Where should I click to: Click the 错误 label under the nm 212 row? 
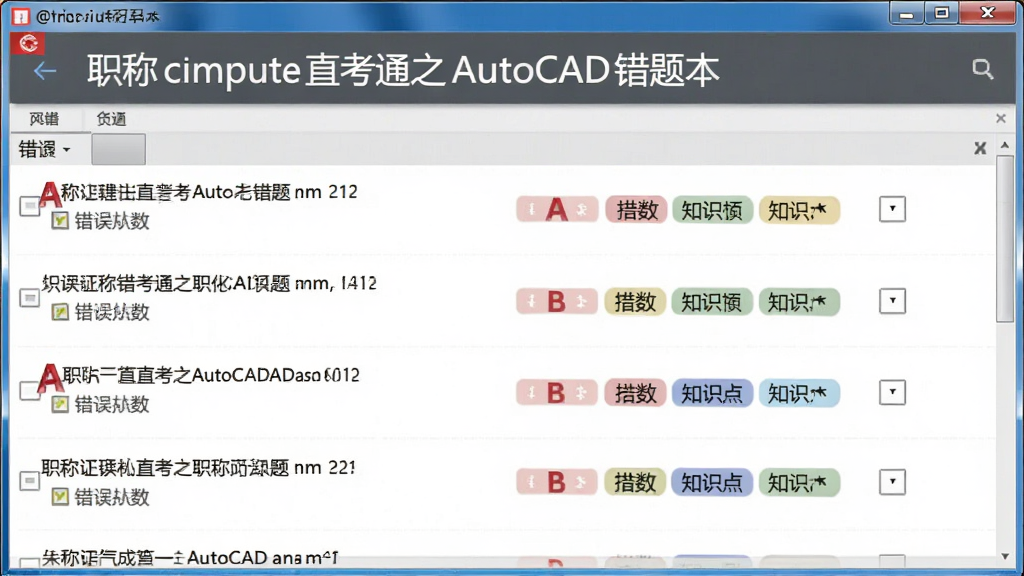(112, 221)
